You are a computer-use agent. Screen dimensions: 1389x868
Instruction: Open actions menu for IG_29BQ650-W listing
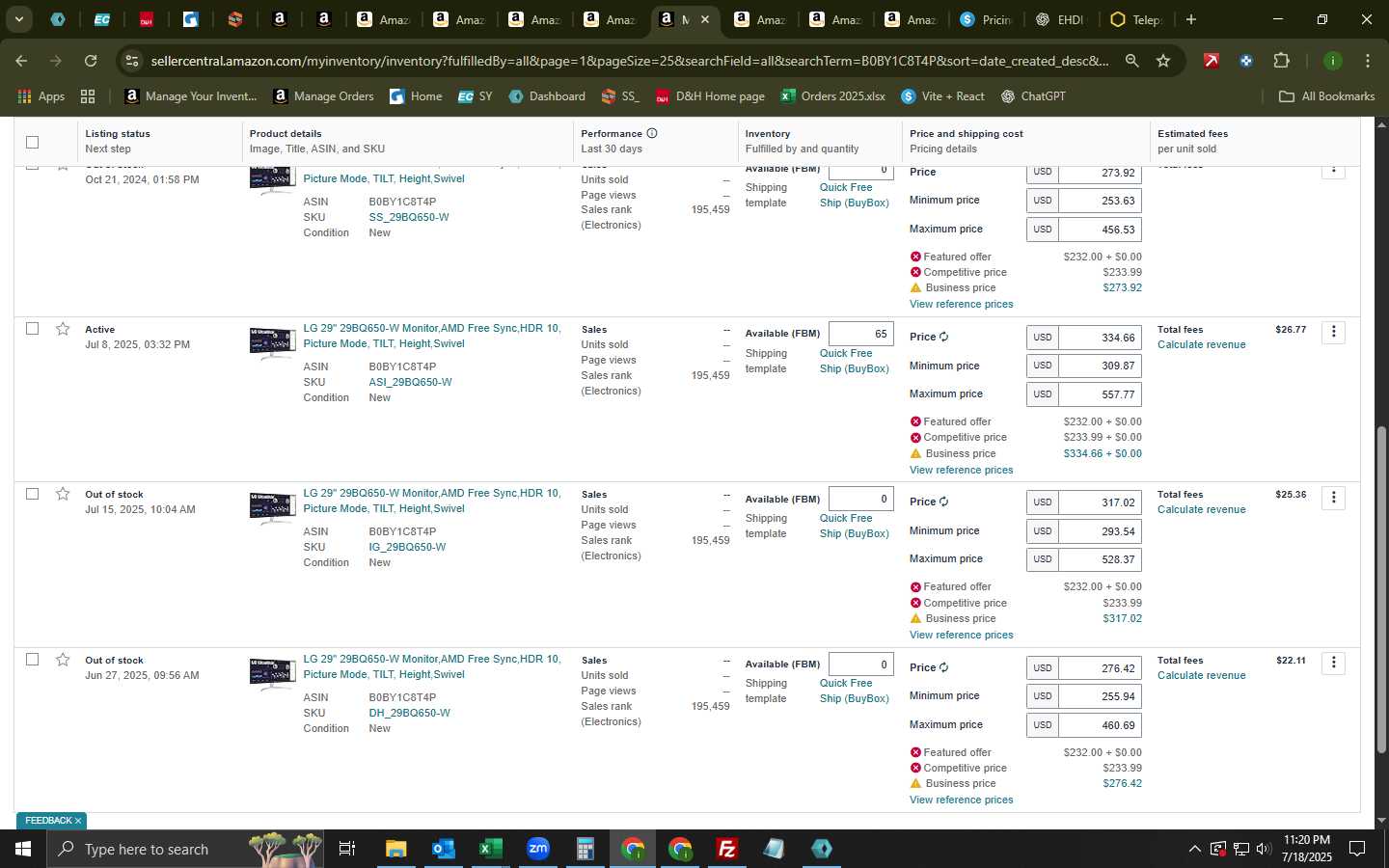pos(1333,498)
